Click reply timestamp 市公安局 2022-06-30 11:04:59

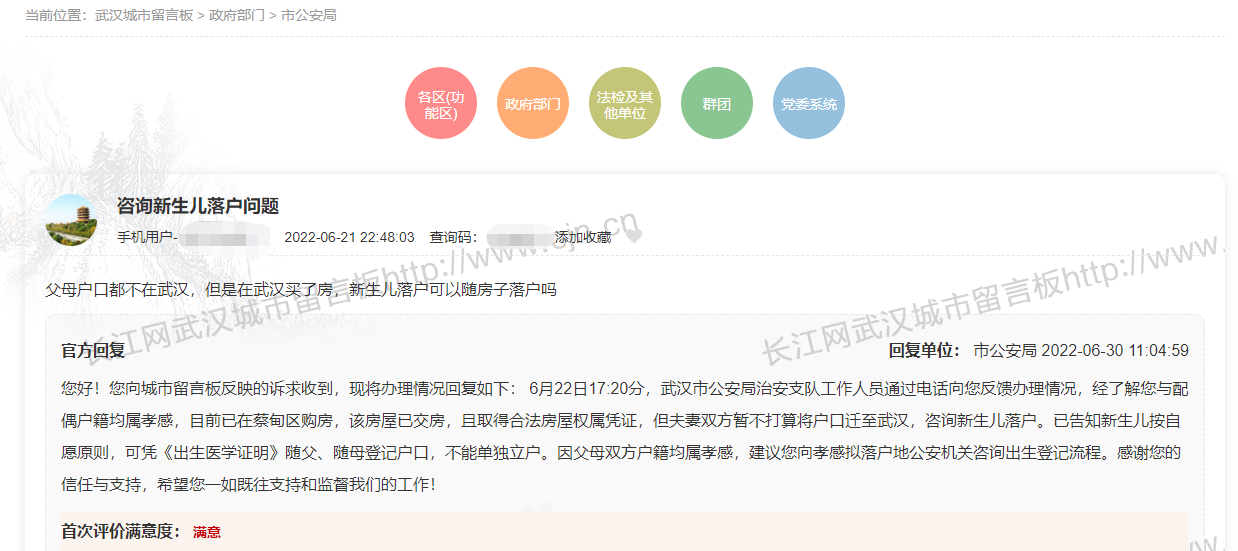[x=1081, y=350]
